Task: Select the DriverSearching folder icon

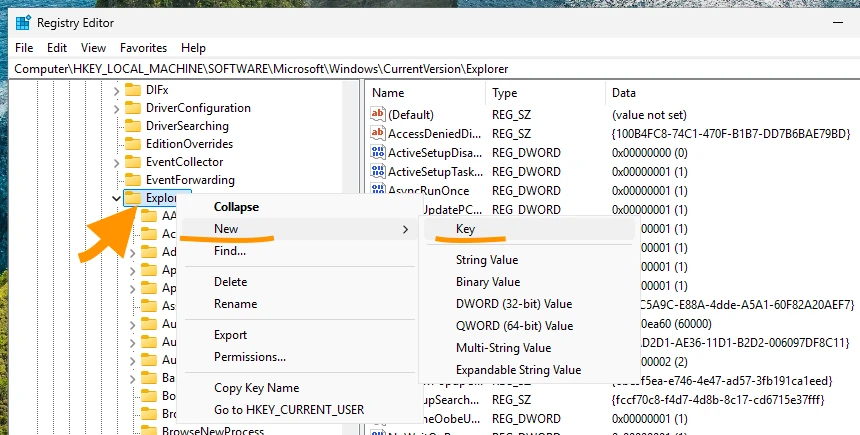Action: coord(133,126)
